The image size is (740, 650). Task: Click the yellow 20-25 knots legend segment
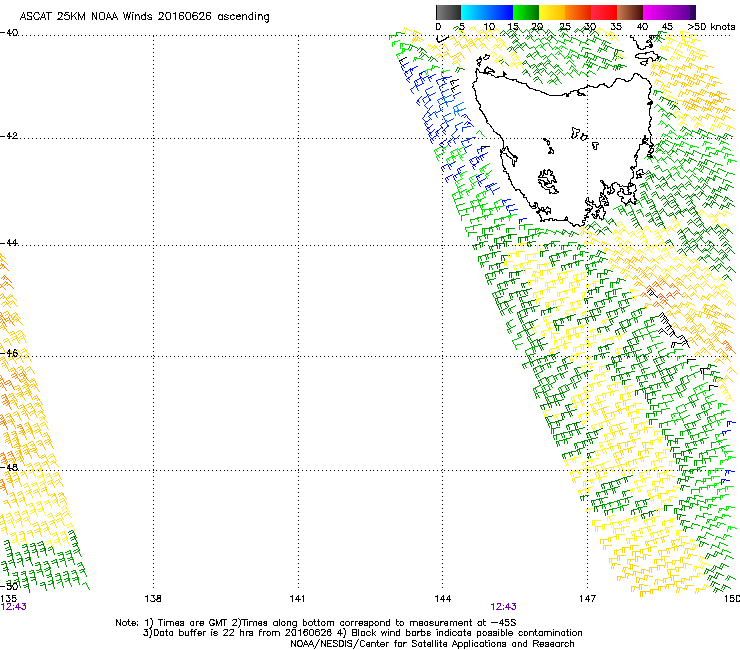coord(552,12)
